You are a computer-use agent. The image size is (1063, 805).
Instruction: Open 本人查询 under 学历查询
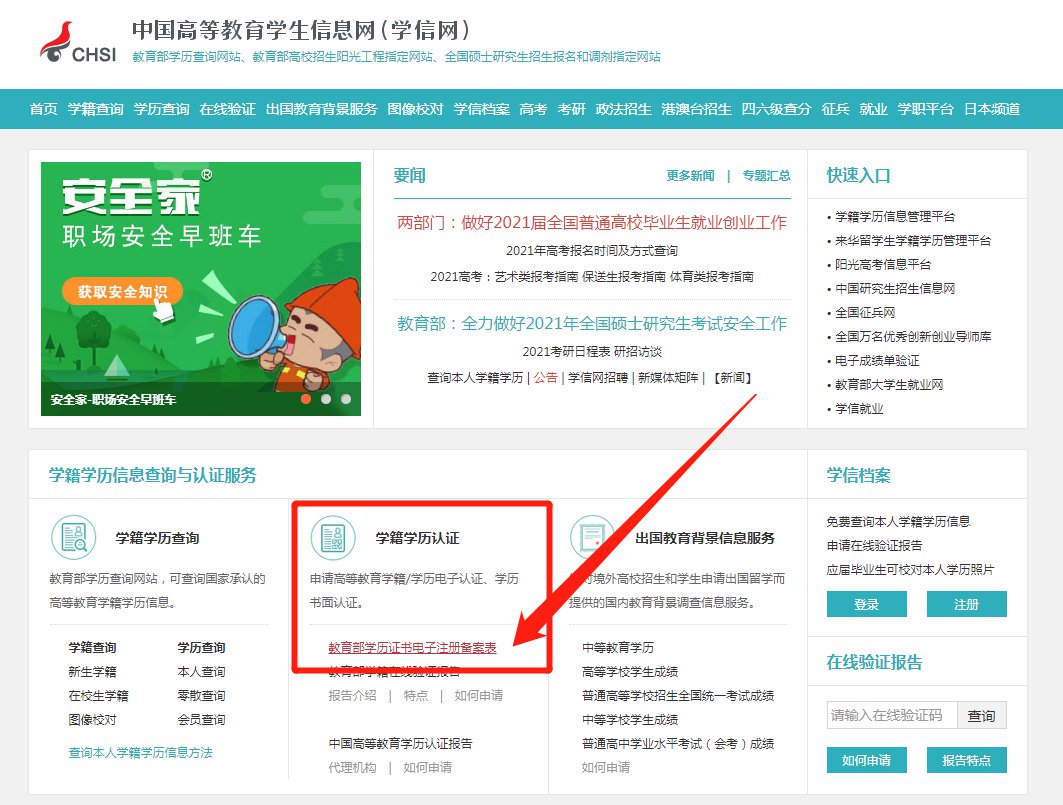[x=201, y=672]
